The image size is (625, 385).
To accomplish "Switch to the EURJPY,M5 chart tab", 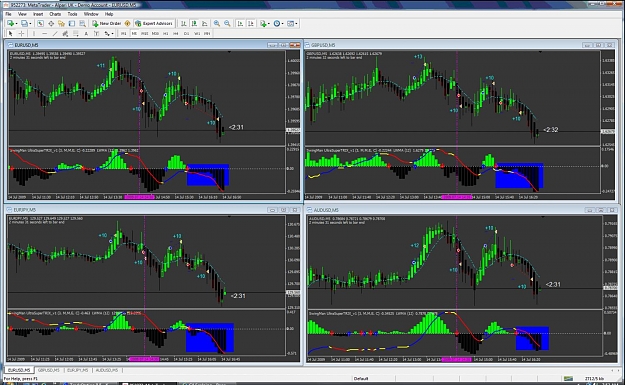I will click(77, 370).
